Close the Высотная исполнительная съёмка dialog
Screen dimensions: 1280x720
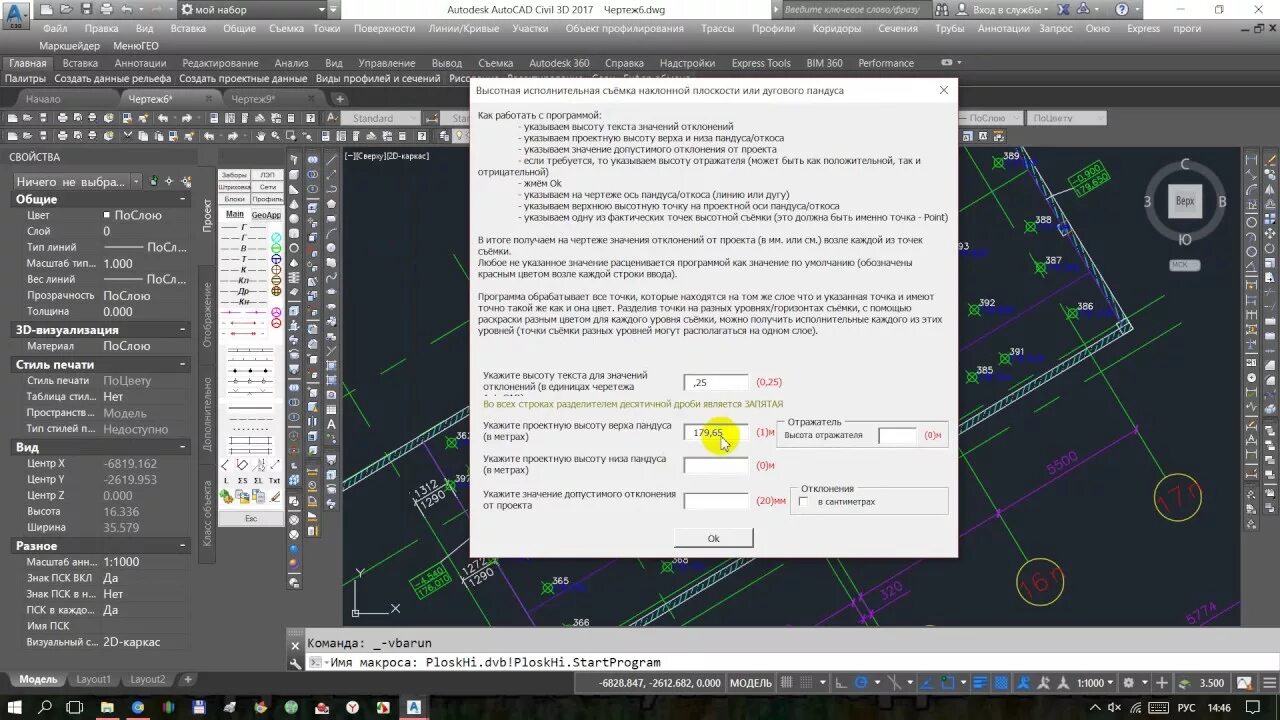pyautogui.click(x=943, y=90)
